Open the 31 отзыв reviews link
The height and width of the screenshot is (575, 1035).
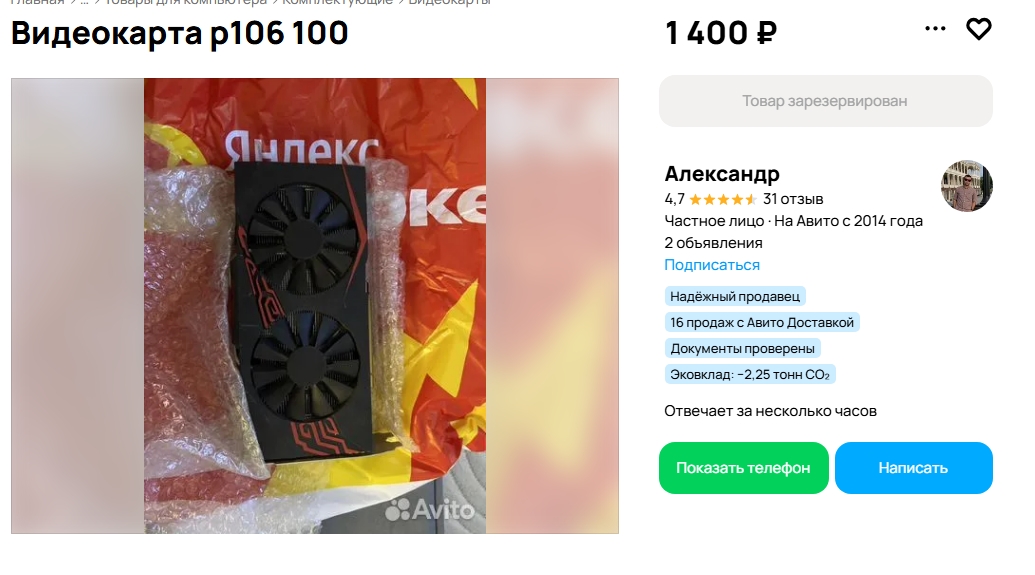(x=793, y=199)
